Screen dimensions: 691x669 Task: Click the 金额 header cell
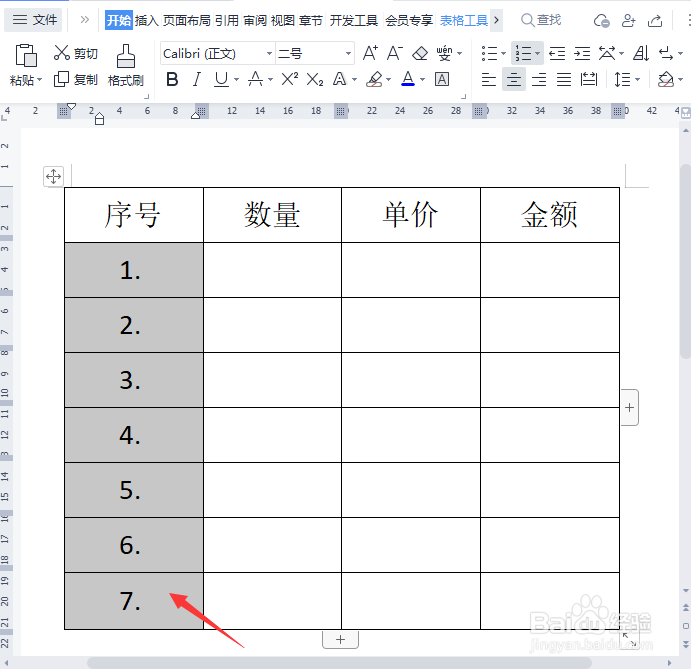(x=550, y=215)
